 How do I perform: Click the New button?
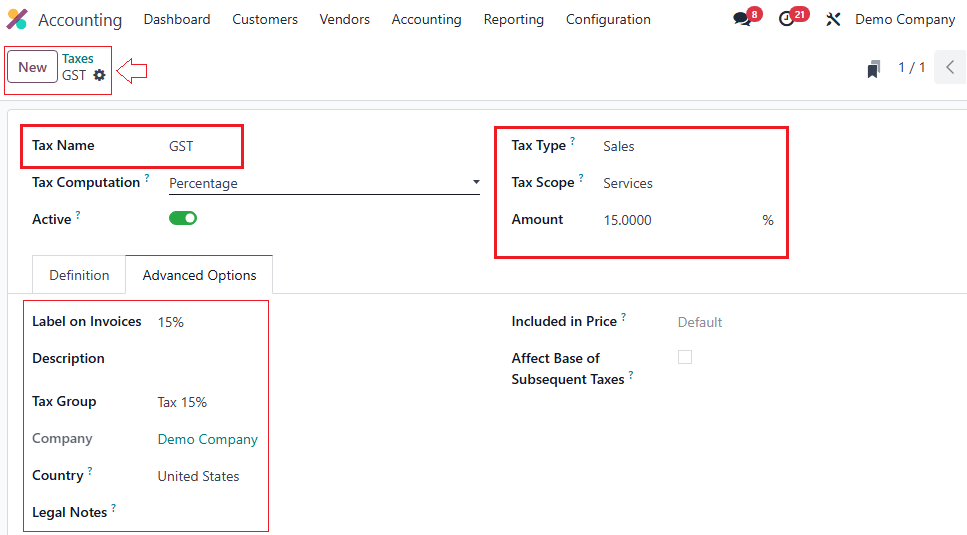point(33,67)
